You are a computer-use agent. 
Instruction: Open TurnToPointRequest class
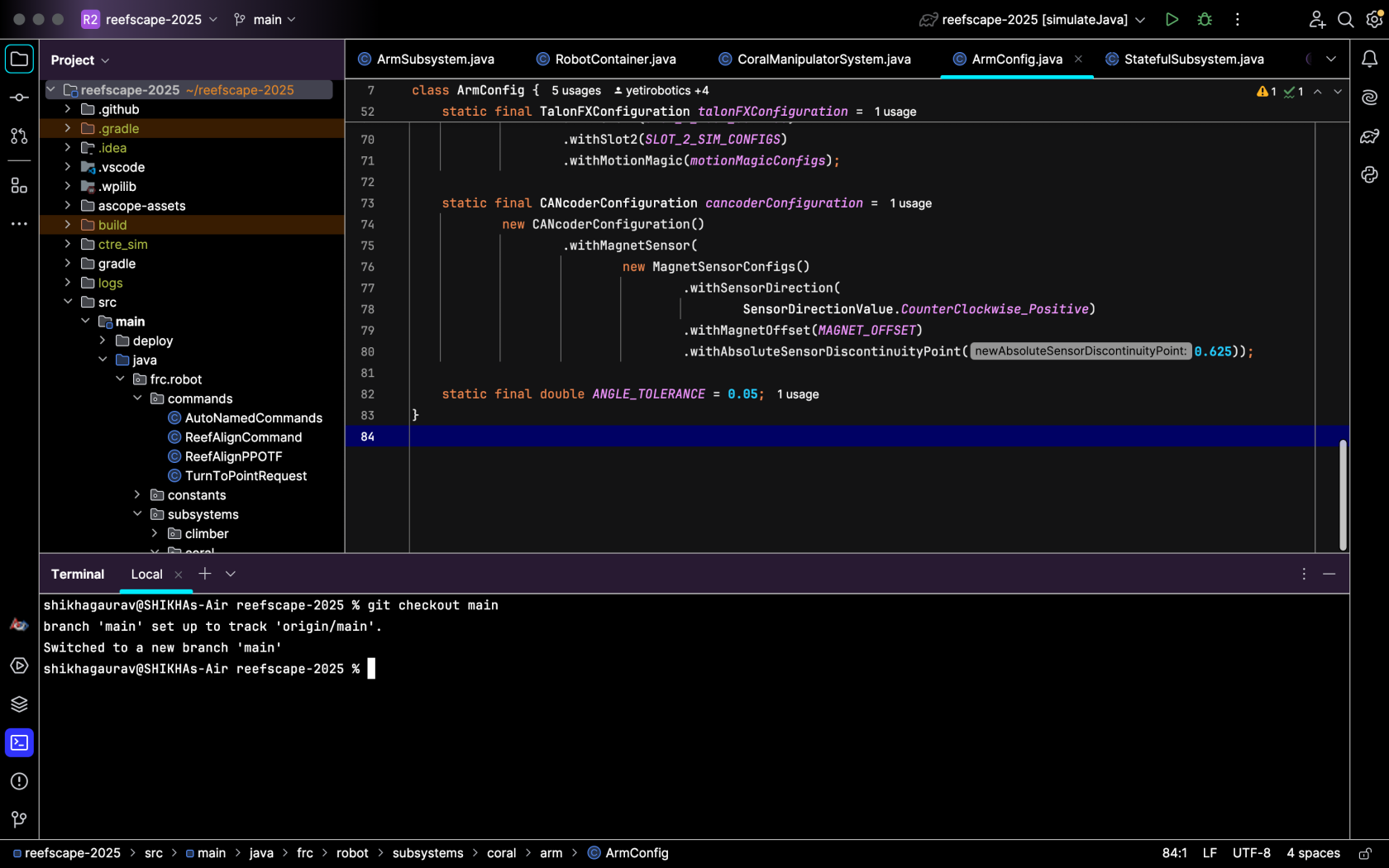tap(237, 476)
